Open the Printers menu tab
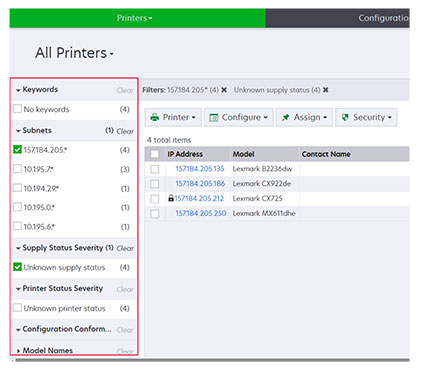The height and width of the screenshot is (373, 422). pos(134,18)
